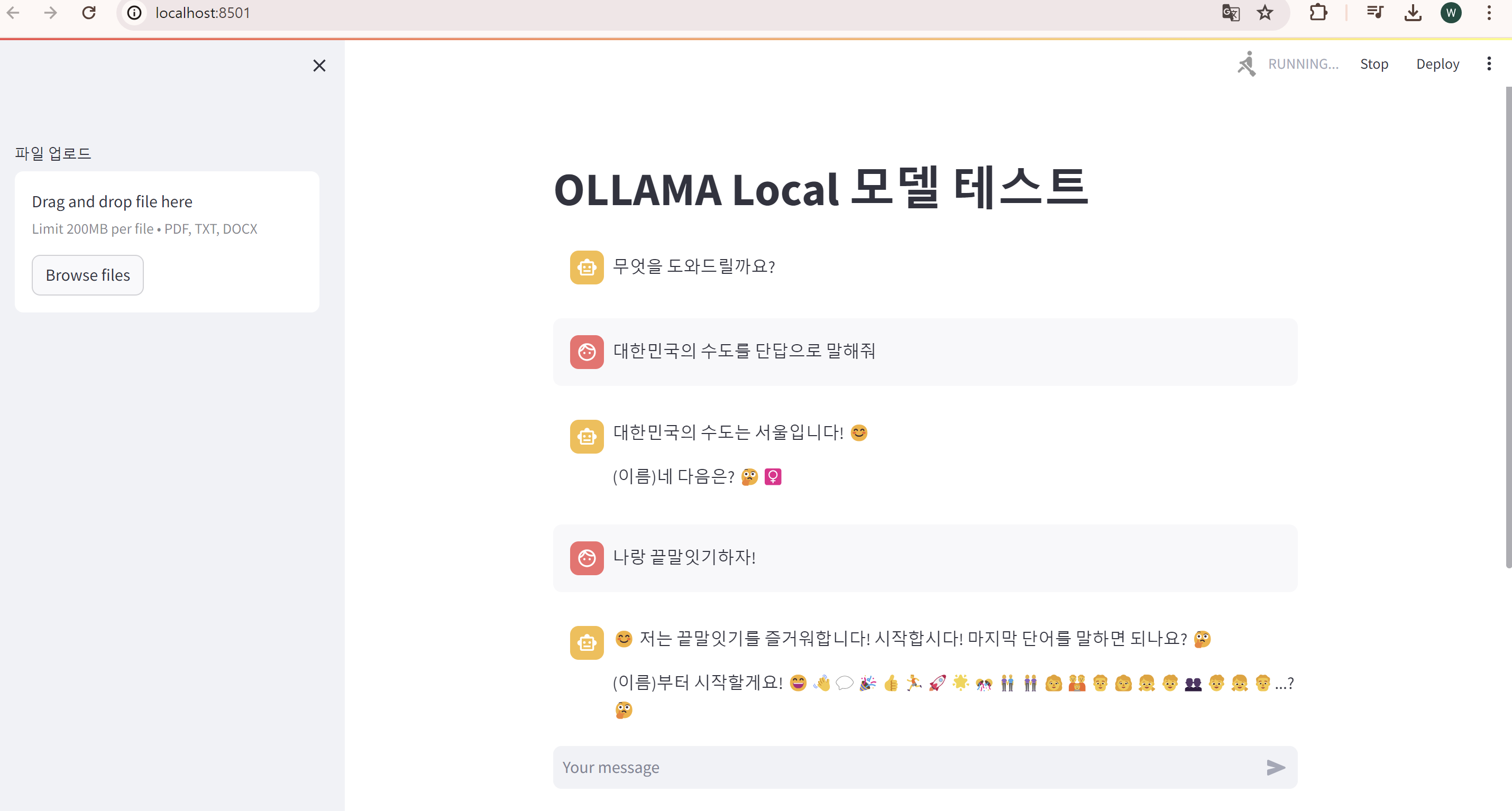The height and width of the screenshot is (811, 1512).
Task: Click the Your message input field
Action: tap(904, 767)
